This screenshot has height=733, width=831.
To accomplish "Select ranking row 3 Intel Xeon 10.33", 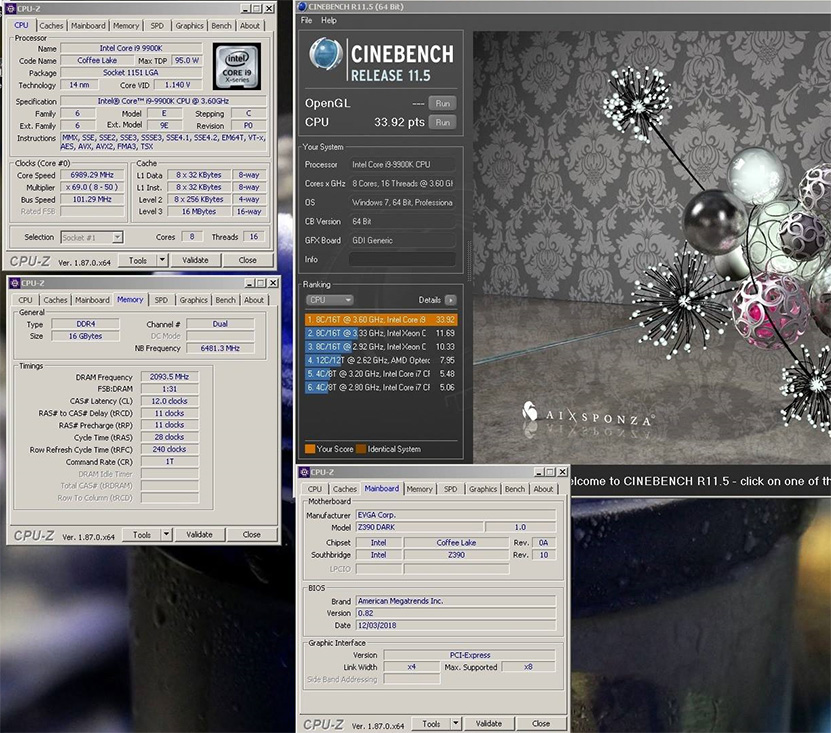I will tap(381, 347).
